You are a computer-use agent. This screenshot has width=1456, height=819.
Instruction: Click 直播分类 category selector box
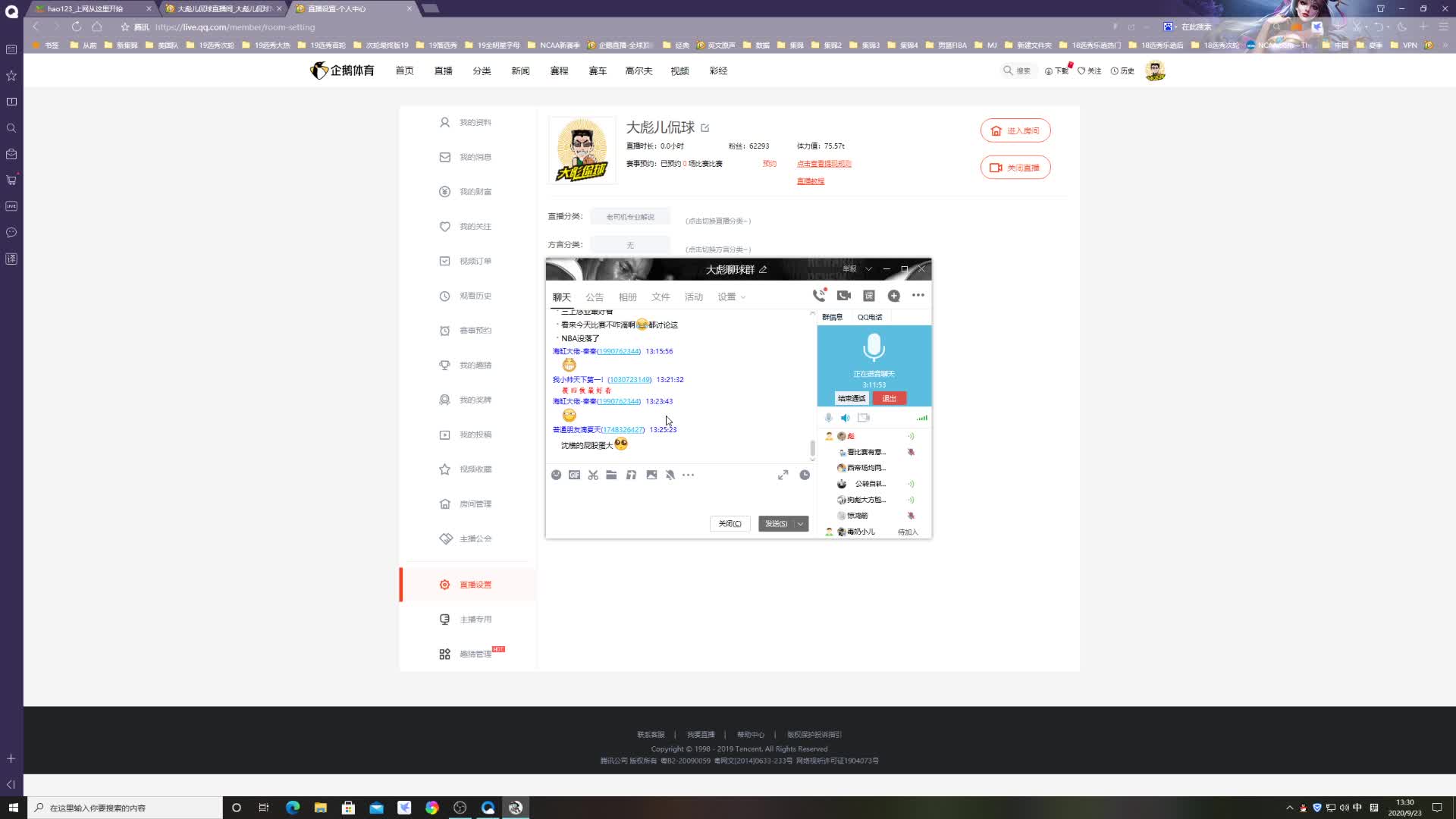630,217
